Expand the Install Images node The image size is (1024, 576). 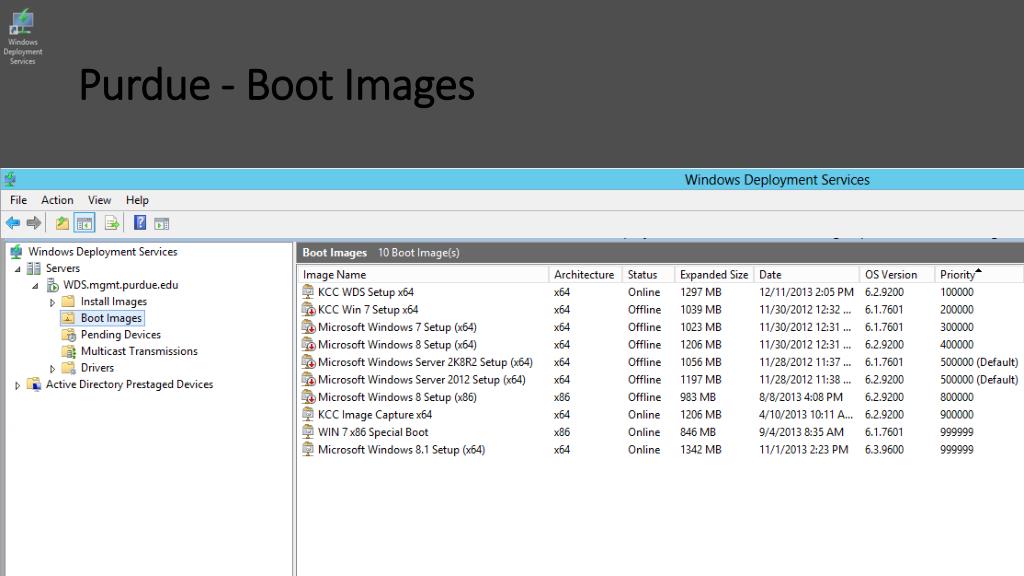tap(52, 302)
